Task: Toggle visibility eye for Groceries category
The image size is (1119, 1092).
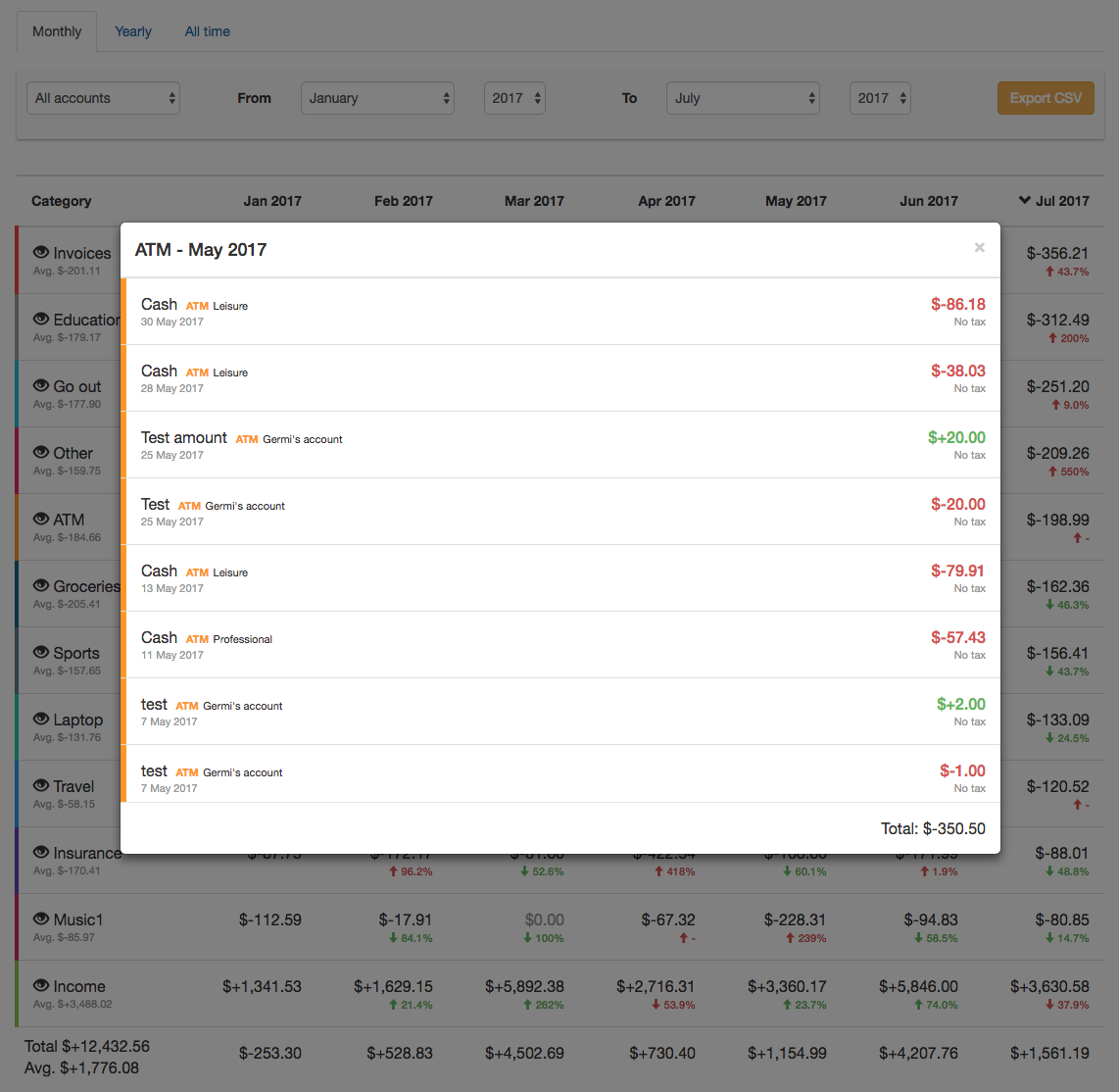Action: point(41,585)
